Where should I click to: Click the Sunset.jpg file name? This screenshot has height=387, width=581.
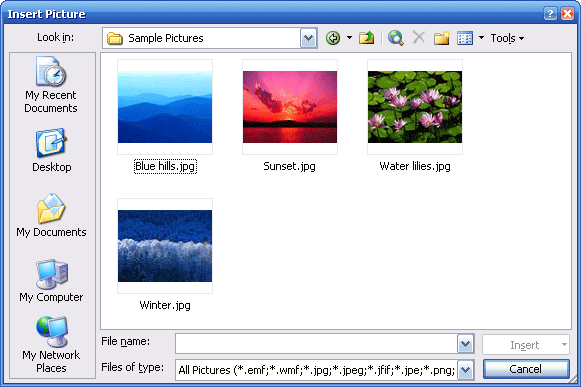pyautogui.click(x=289, y=166)
